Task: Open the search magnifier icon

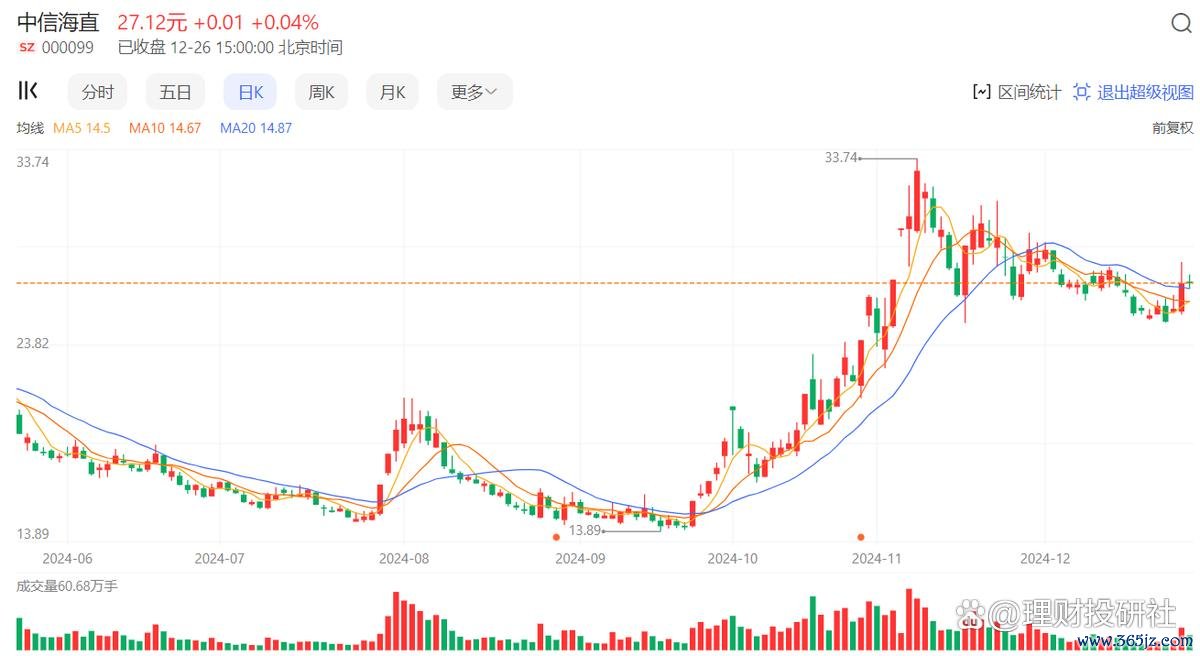Action: pos(1180,24)
